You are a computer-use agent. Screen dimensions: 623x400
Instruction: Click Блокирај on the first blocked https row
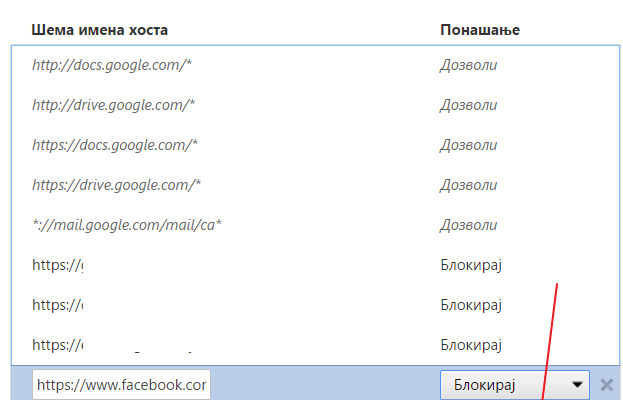pos(471,265)
